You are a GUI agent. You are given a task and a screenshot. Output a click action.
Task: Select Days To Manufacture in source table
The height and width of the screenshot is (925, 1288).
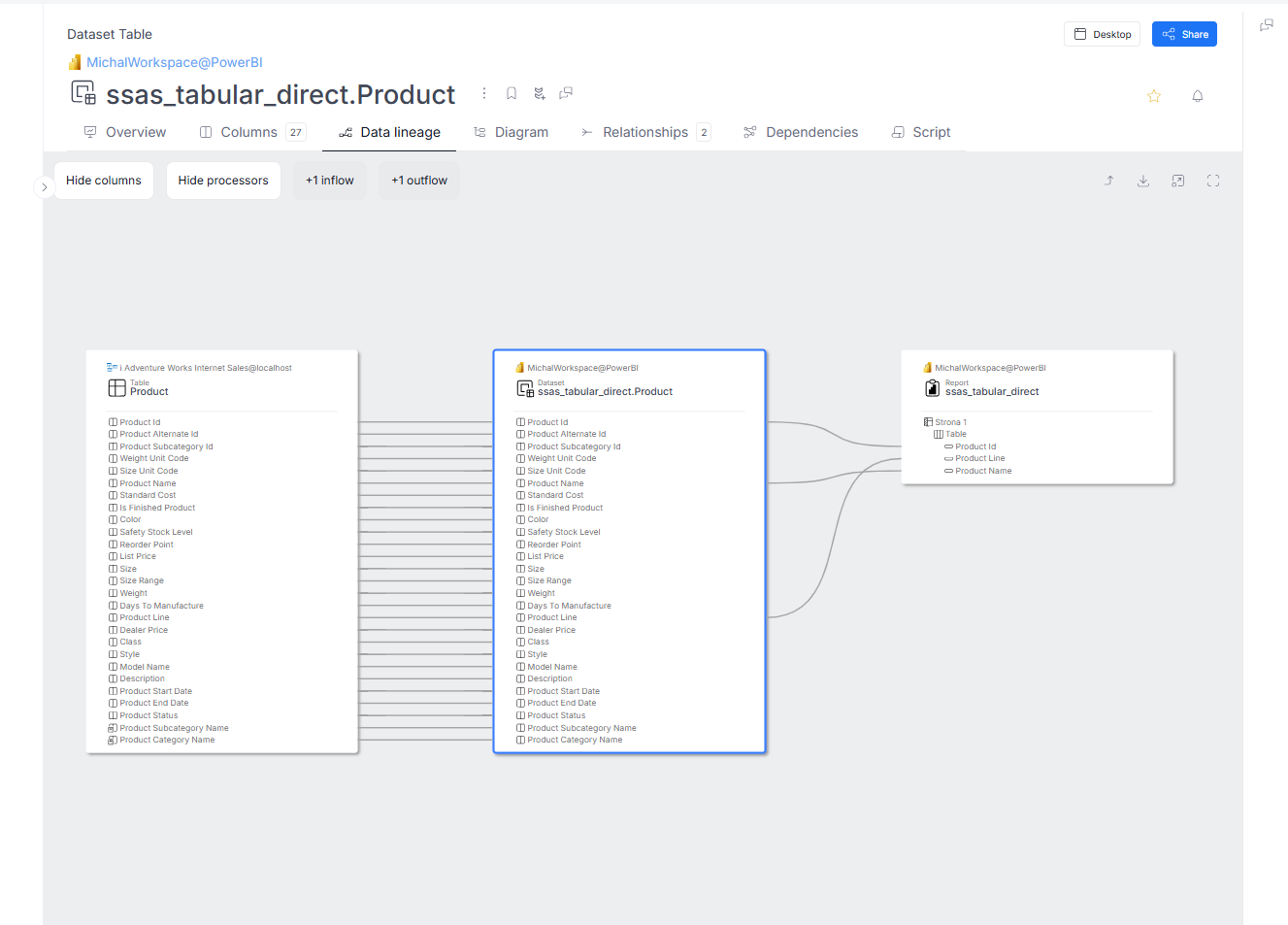(x=161, y=606)
